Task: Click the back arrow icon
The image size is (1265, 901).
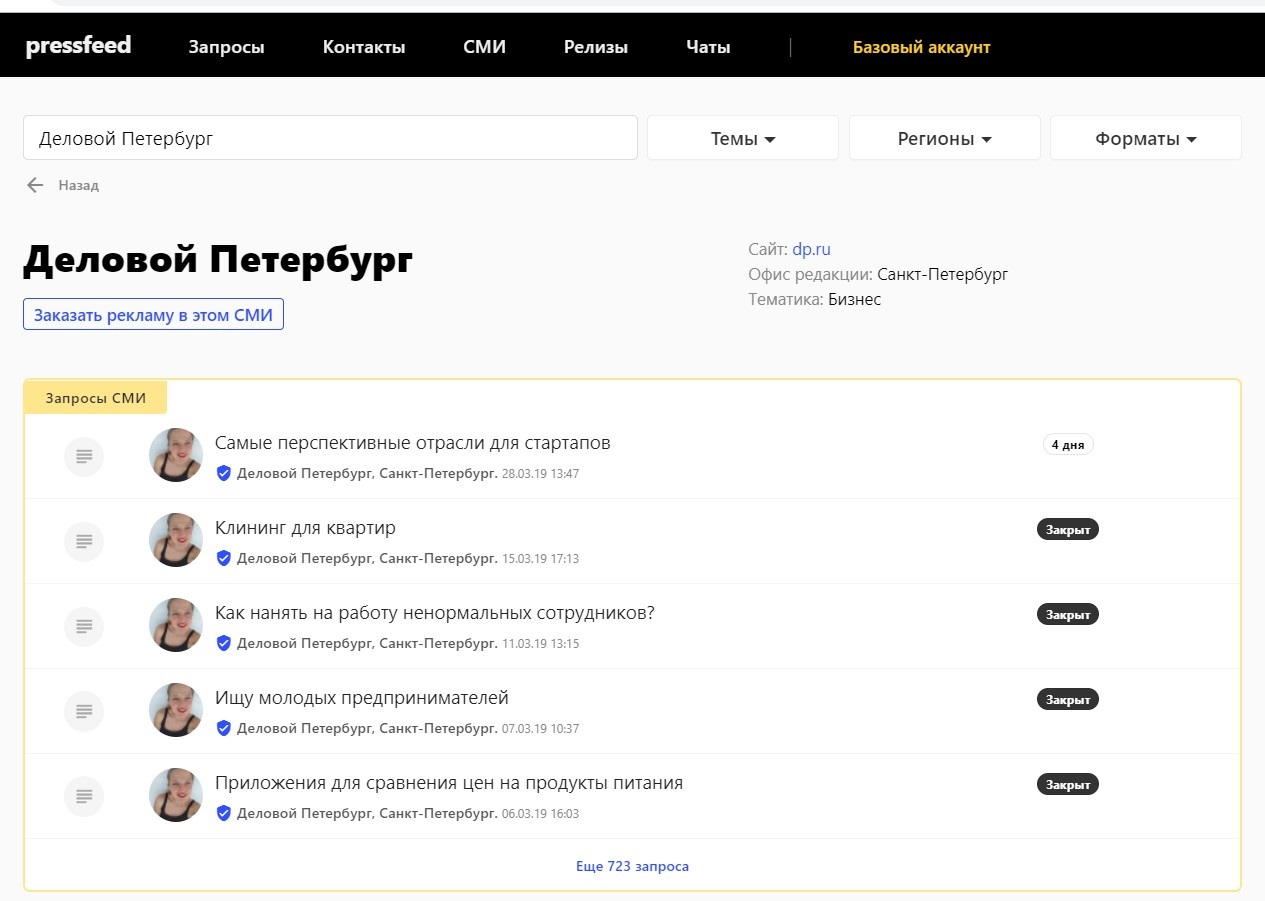Action: pyautogui.click(x=36, y=185)
